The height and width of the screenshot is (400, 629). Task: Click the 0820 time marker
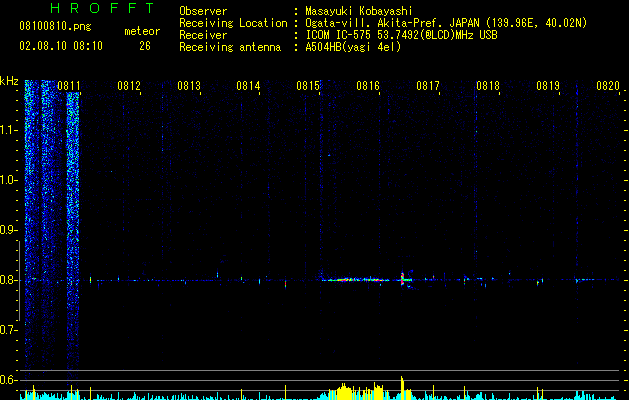point(608,86)
